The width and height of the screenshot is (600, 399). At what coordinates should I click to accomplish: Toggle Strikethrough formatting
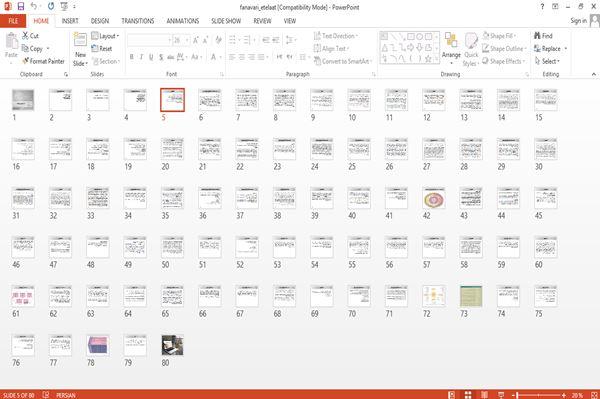[x=171, y=57]
